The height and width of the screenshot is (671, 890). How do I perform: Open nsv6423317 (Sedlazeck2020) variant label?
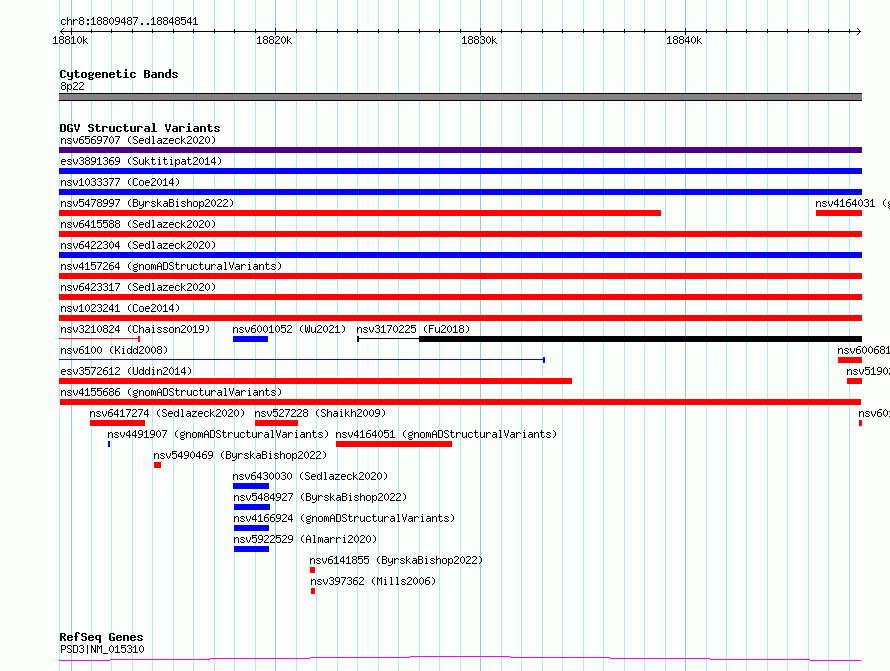(x=138, y=287)
